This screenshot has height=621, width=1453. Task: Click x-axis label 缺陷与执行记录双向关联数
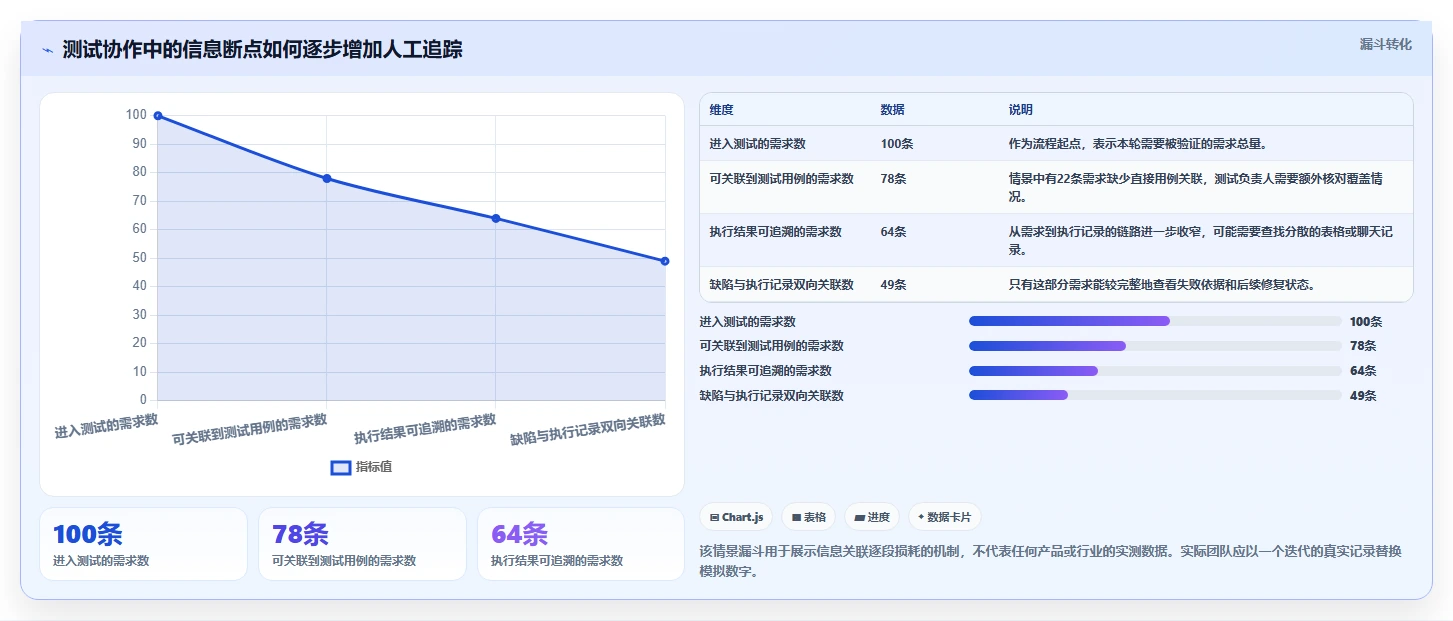[x=588, y=430]
